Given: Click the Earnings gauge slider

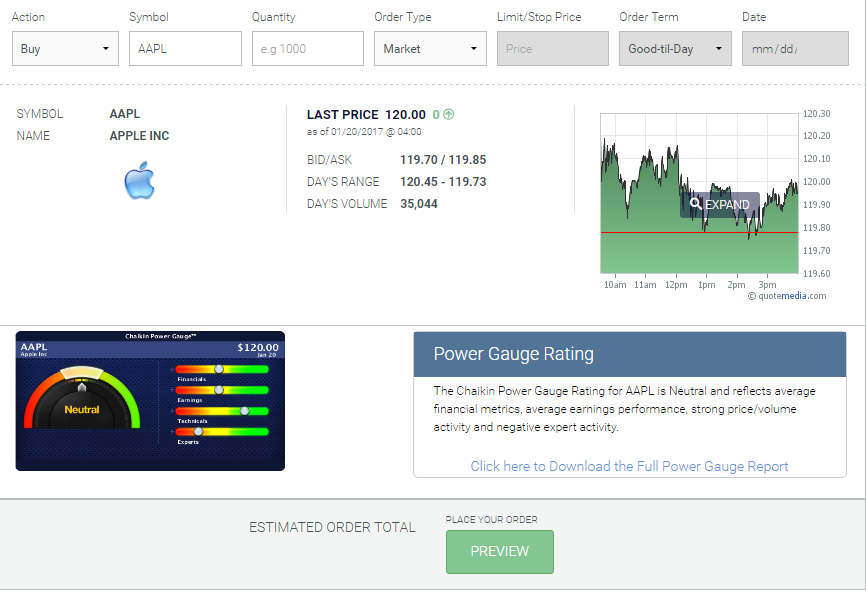Looking at the screenshot, I should click(222, 390).
